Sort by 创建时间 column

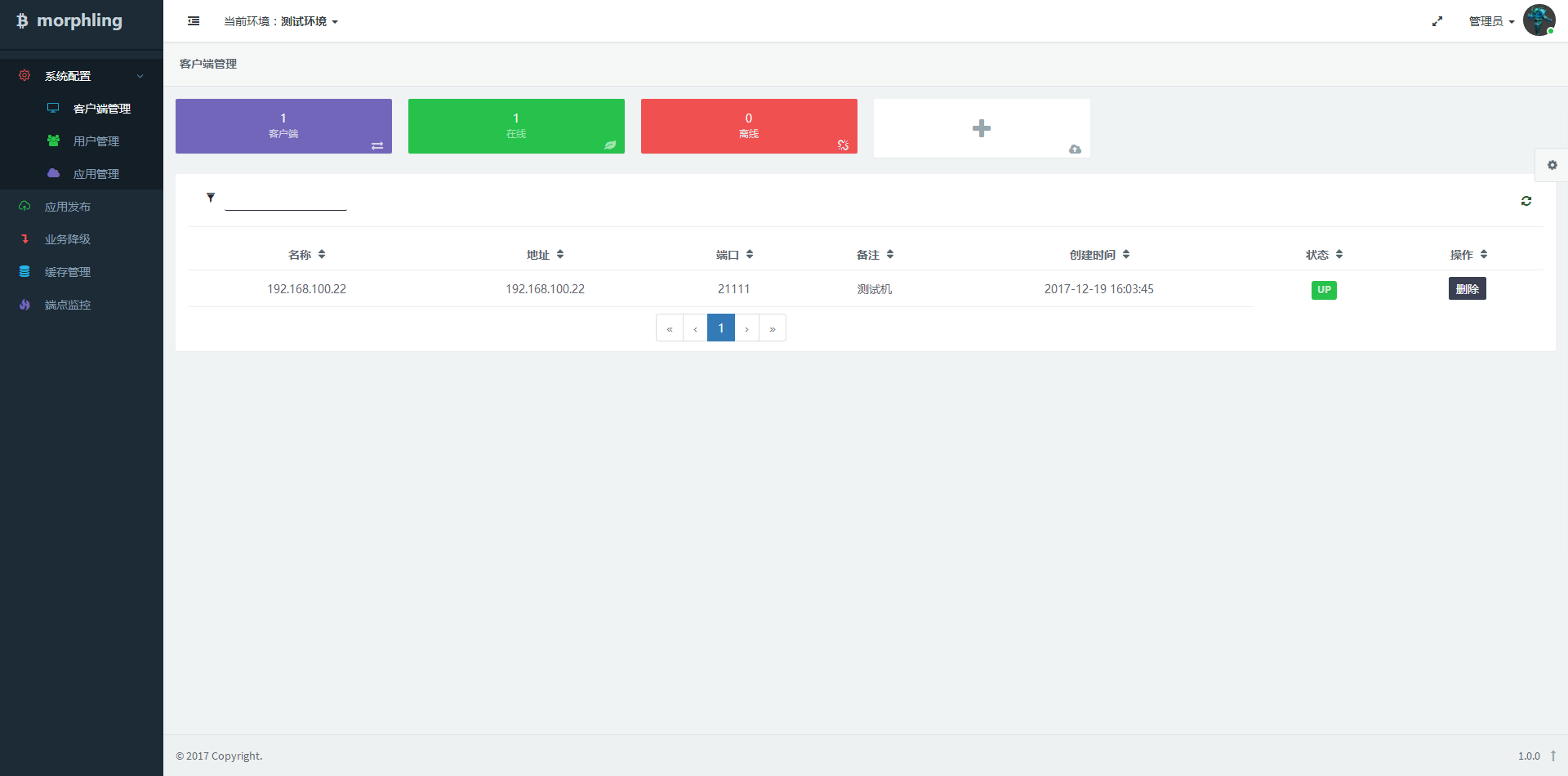(x=1099, y=255)
